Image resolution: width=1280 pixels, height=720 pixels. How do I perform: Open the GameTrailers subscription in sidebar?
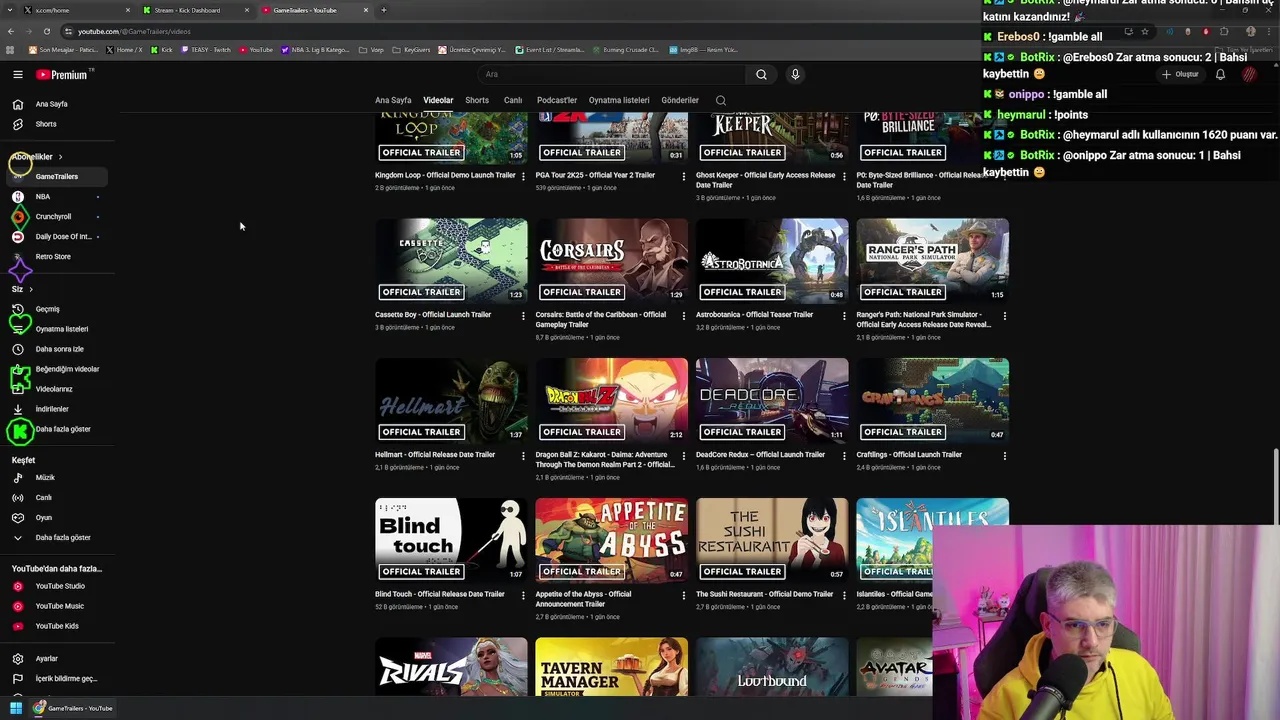pos(57,177)
